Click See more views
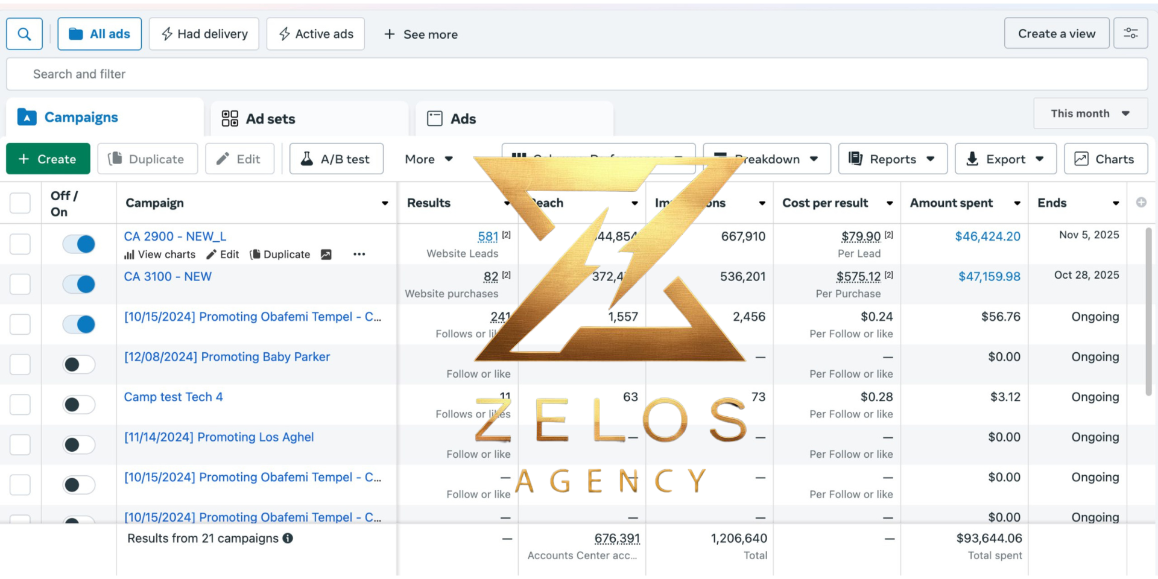The height and width of the screenshot is (579, 1158). tap(420, 34)
